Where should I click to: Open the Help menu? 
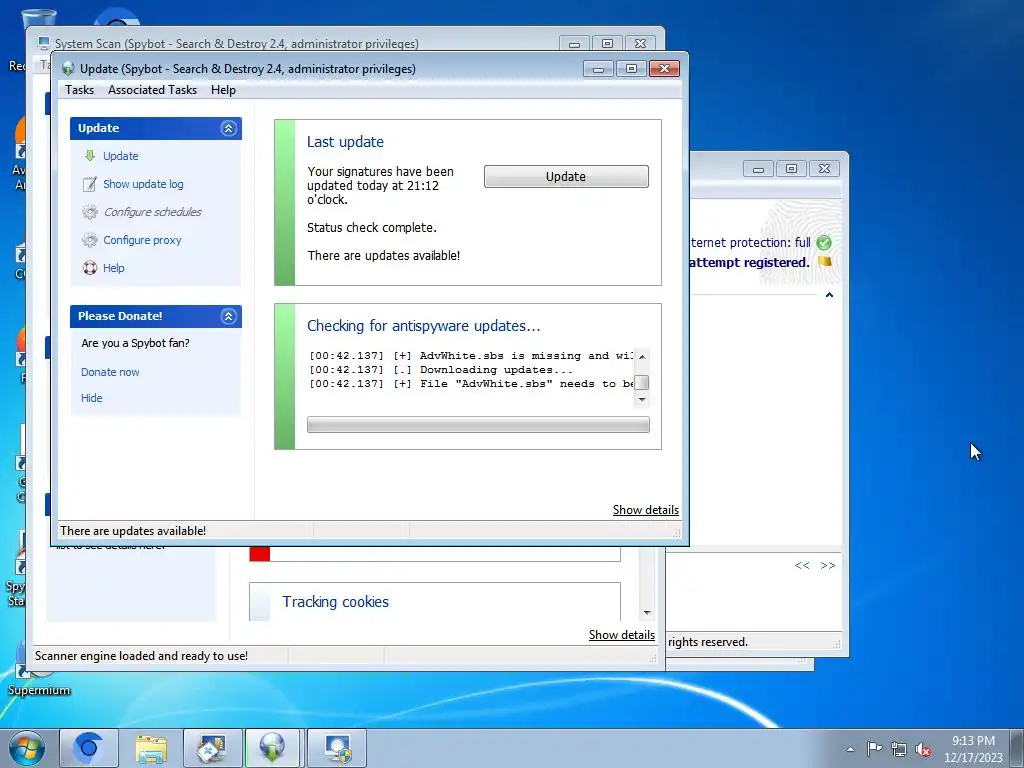[x=223, y=90]
